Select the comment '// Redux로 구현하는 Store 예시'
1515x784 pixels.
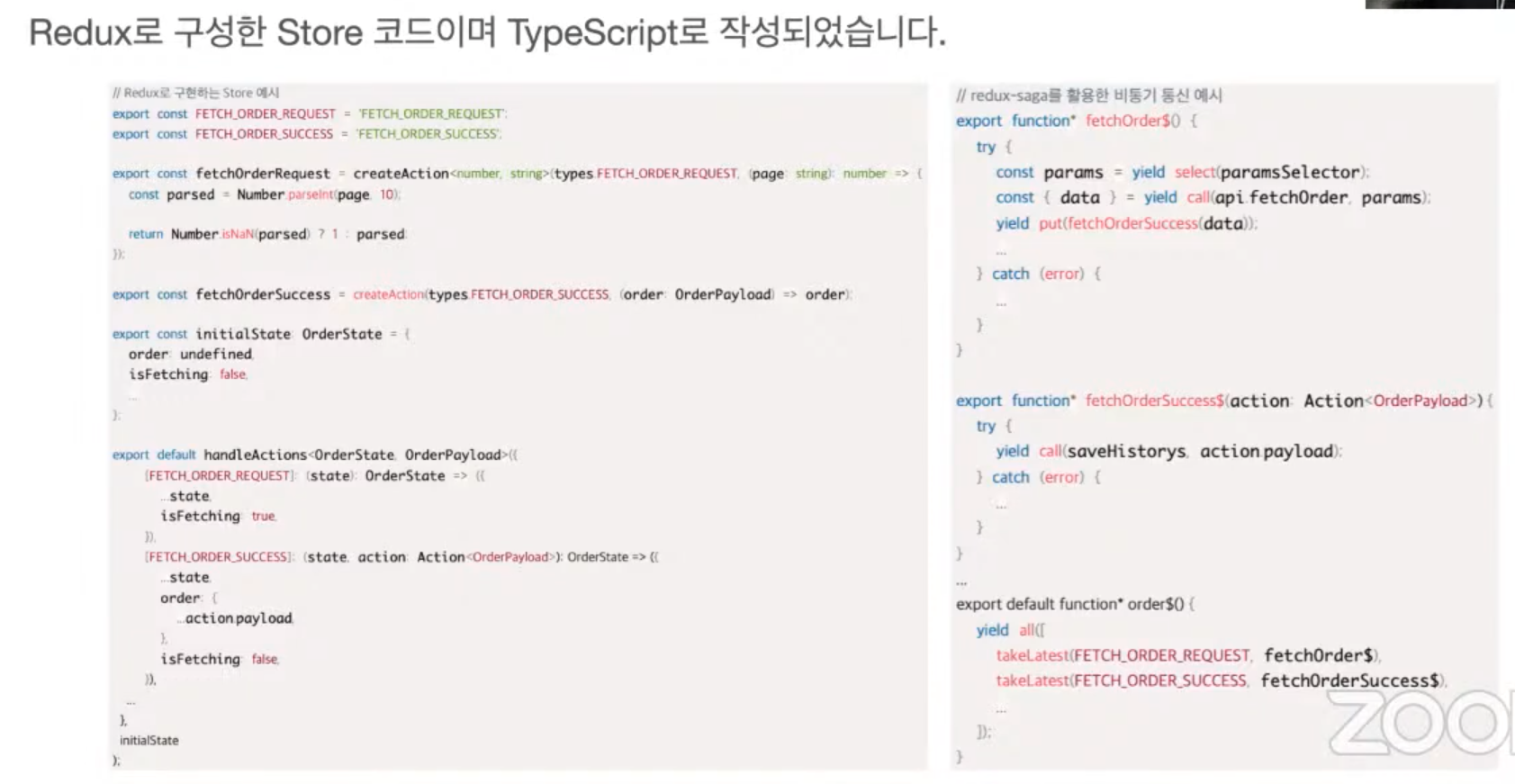click(195, 93)
